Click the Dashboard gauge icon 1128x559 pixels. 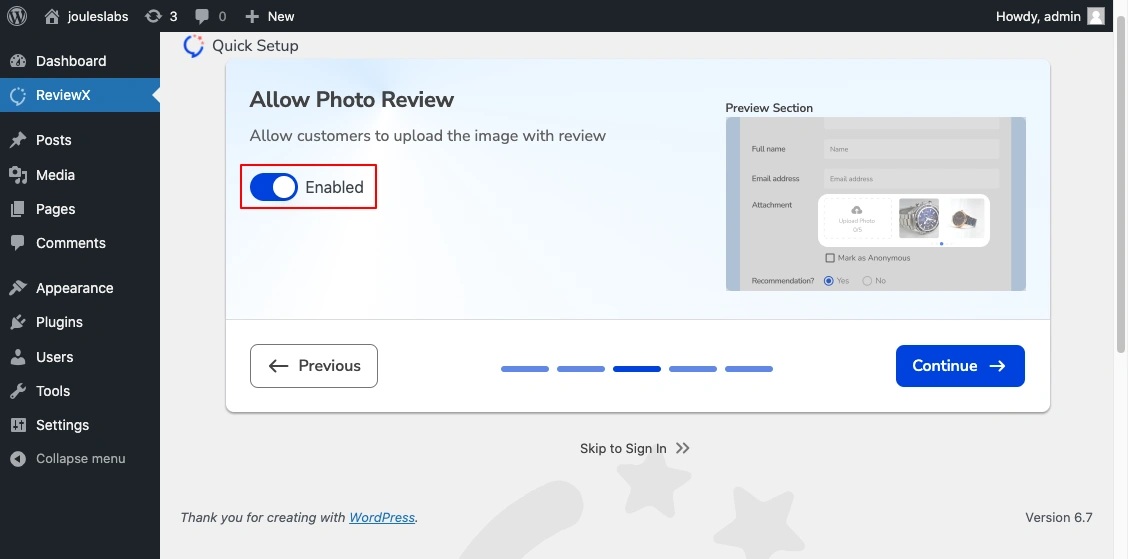[x=18, y=61]
